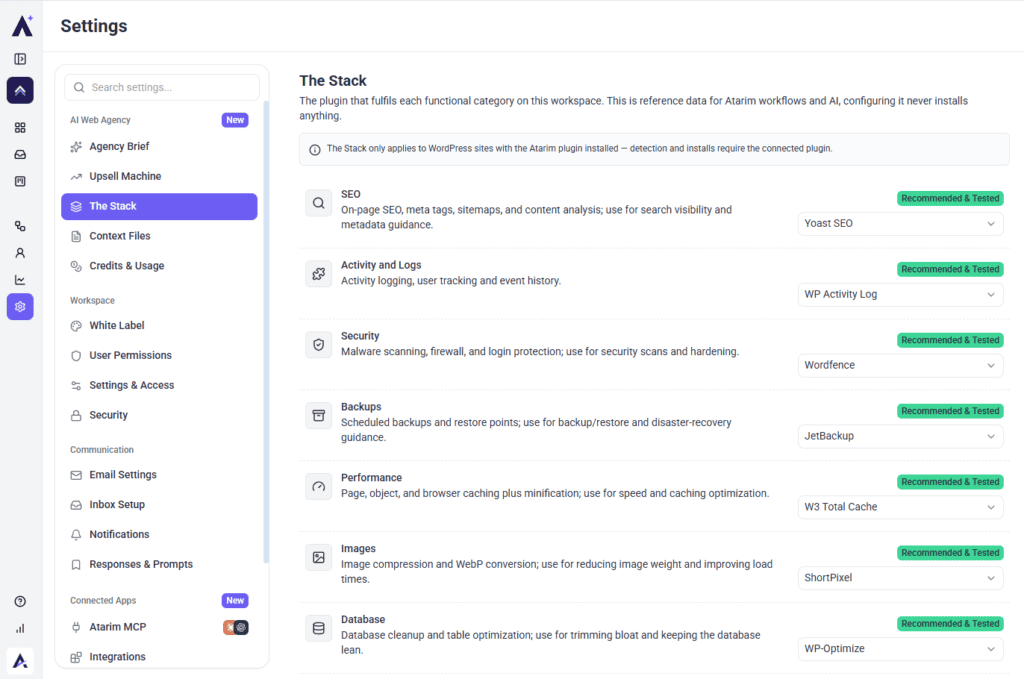Open the inbox tray icon in rail
This screenshot has width=1024, height=679.
click(20, 155)
